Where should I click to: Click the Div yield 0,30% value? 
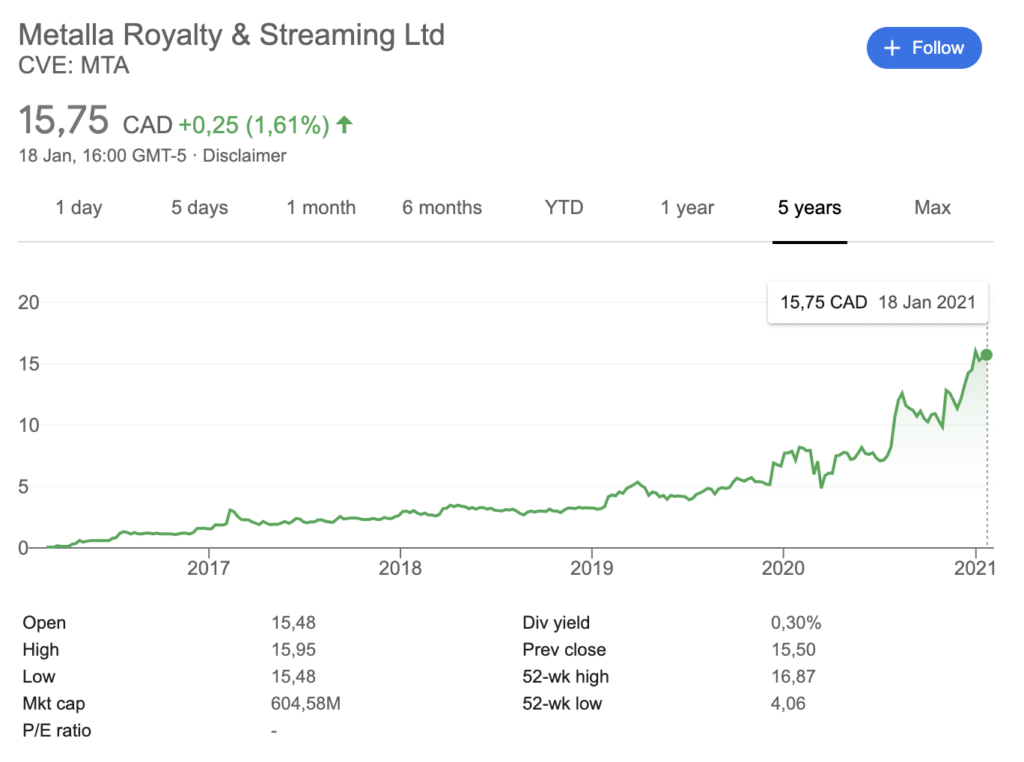click(796, 622)
